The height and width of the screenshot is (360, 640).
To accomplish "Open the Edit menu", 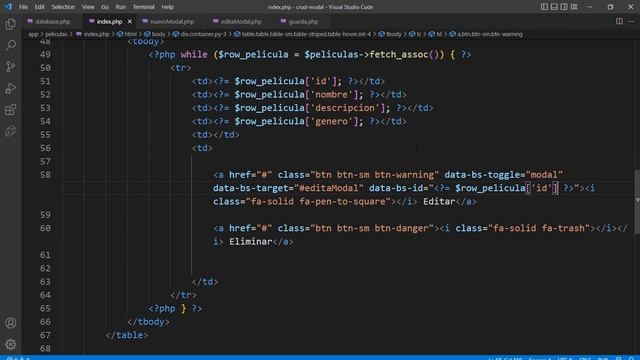I will [x=39, y=7].
